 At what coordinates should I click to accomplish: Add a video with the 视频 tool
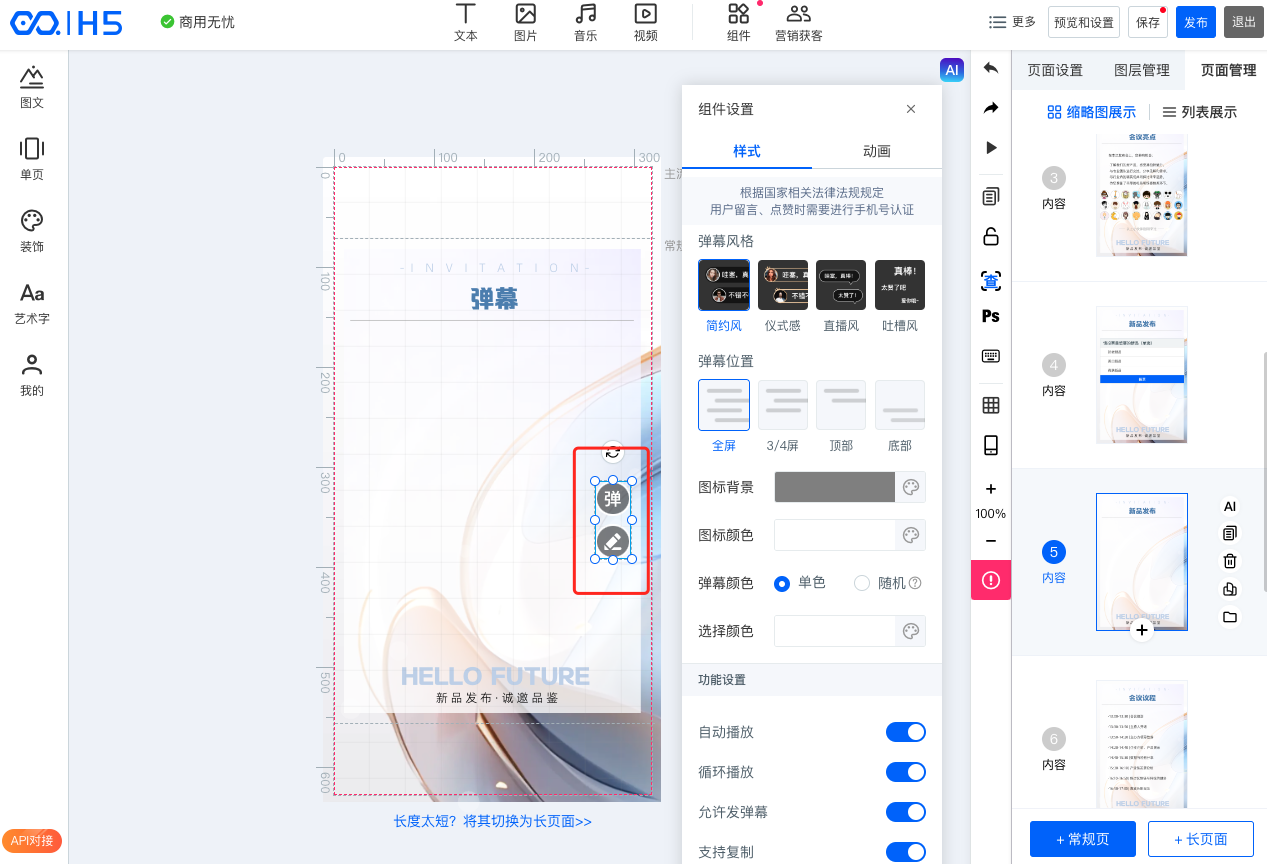pos(646,23)
